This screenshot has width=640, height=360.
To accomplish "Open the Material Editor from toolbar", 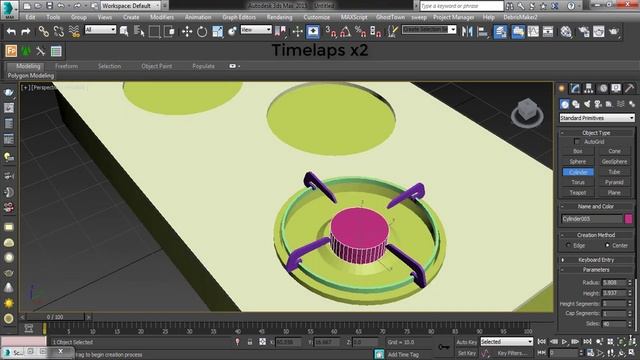I will (x=566, y=31).
